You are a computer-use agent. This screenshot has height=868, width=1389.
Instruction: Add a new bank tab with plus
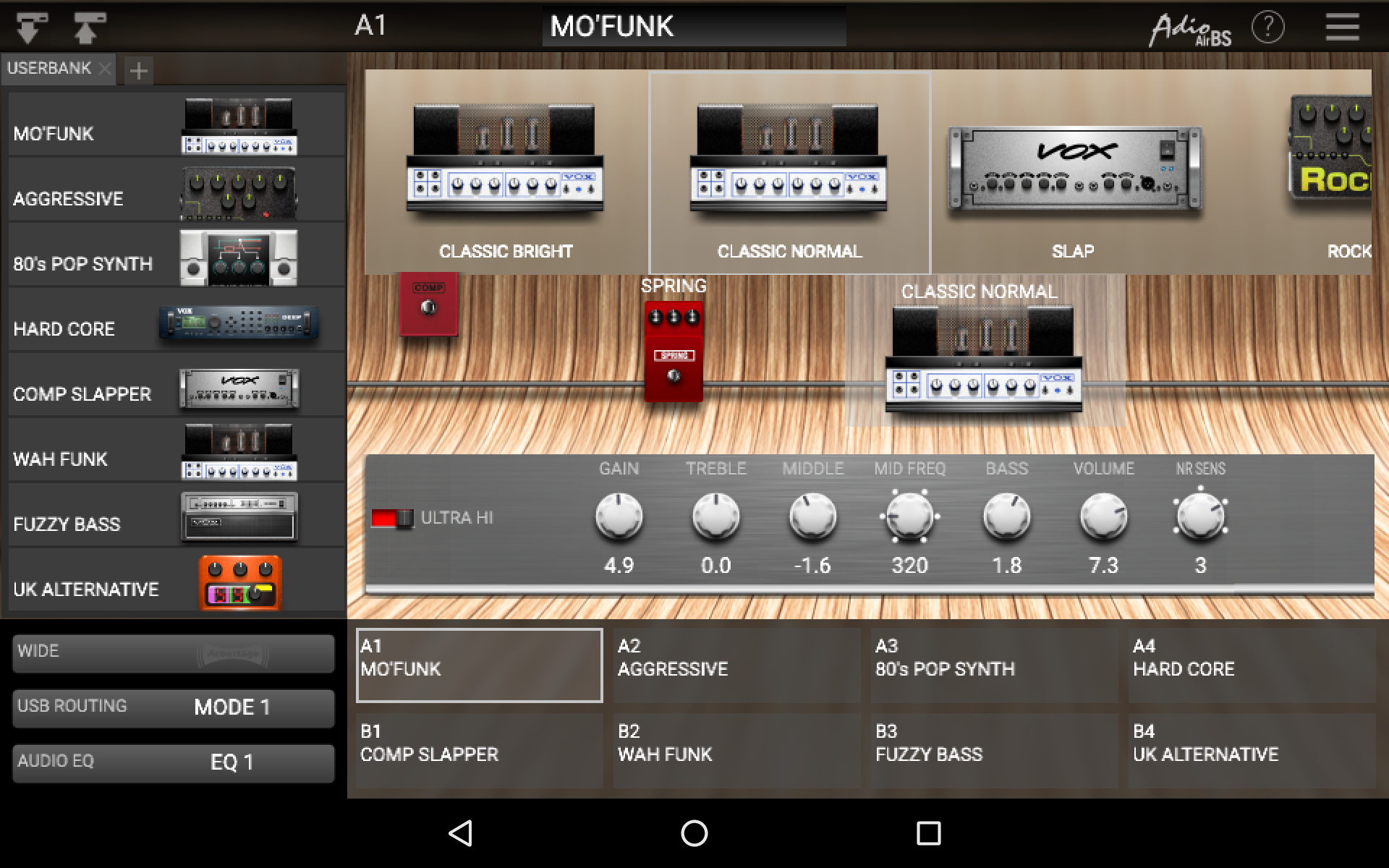(x=138, y=71)
